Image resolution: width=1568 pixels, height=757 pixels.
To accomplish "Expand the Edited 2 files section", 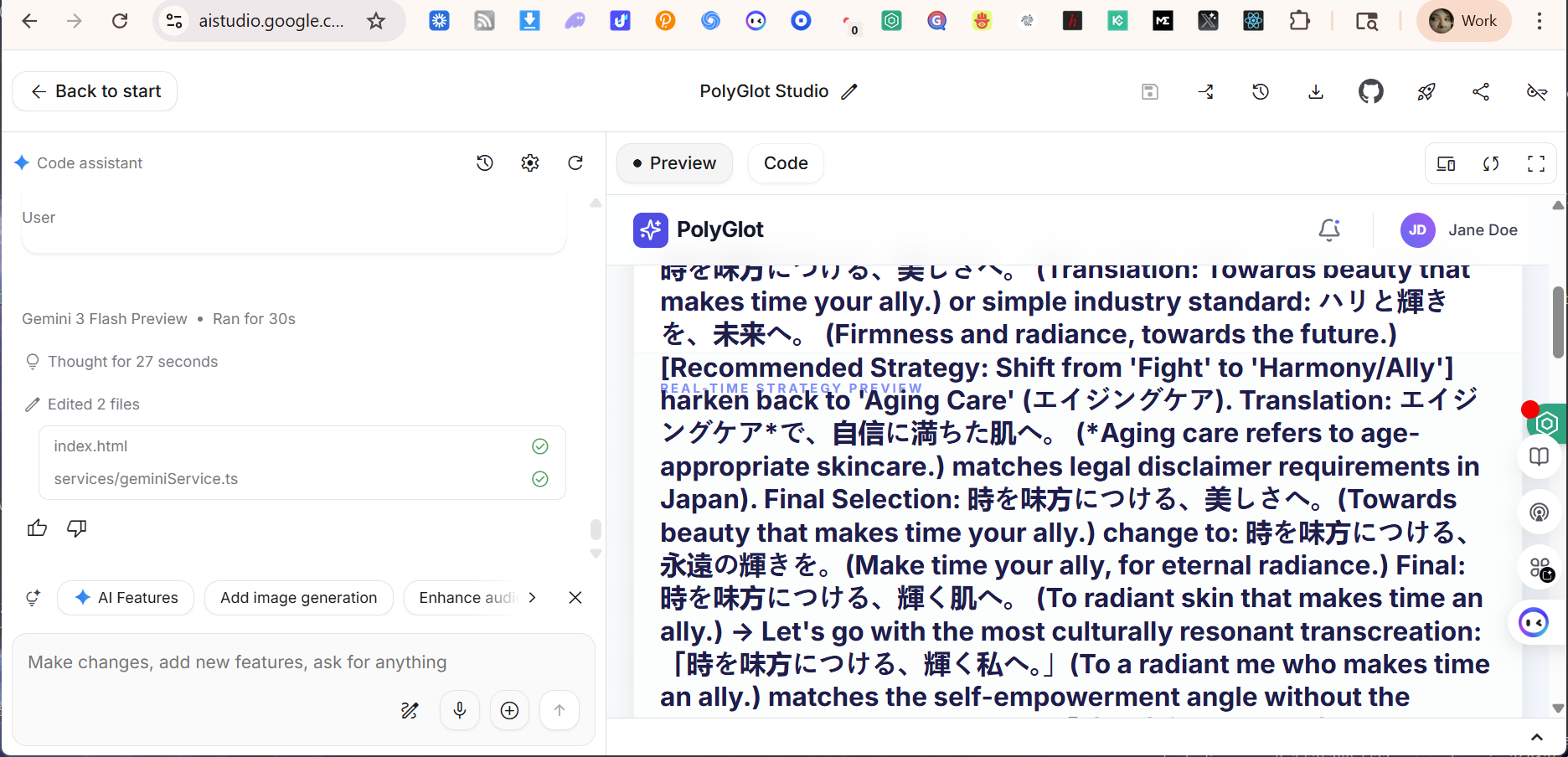I will tap(83, 404).
